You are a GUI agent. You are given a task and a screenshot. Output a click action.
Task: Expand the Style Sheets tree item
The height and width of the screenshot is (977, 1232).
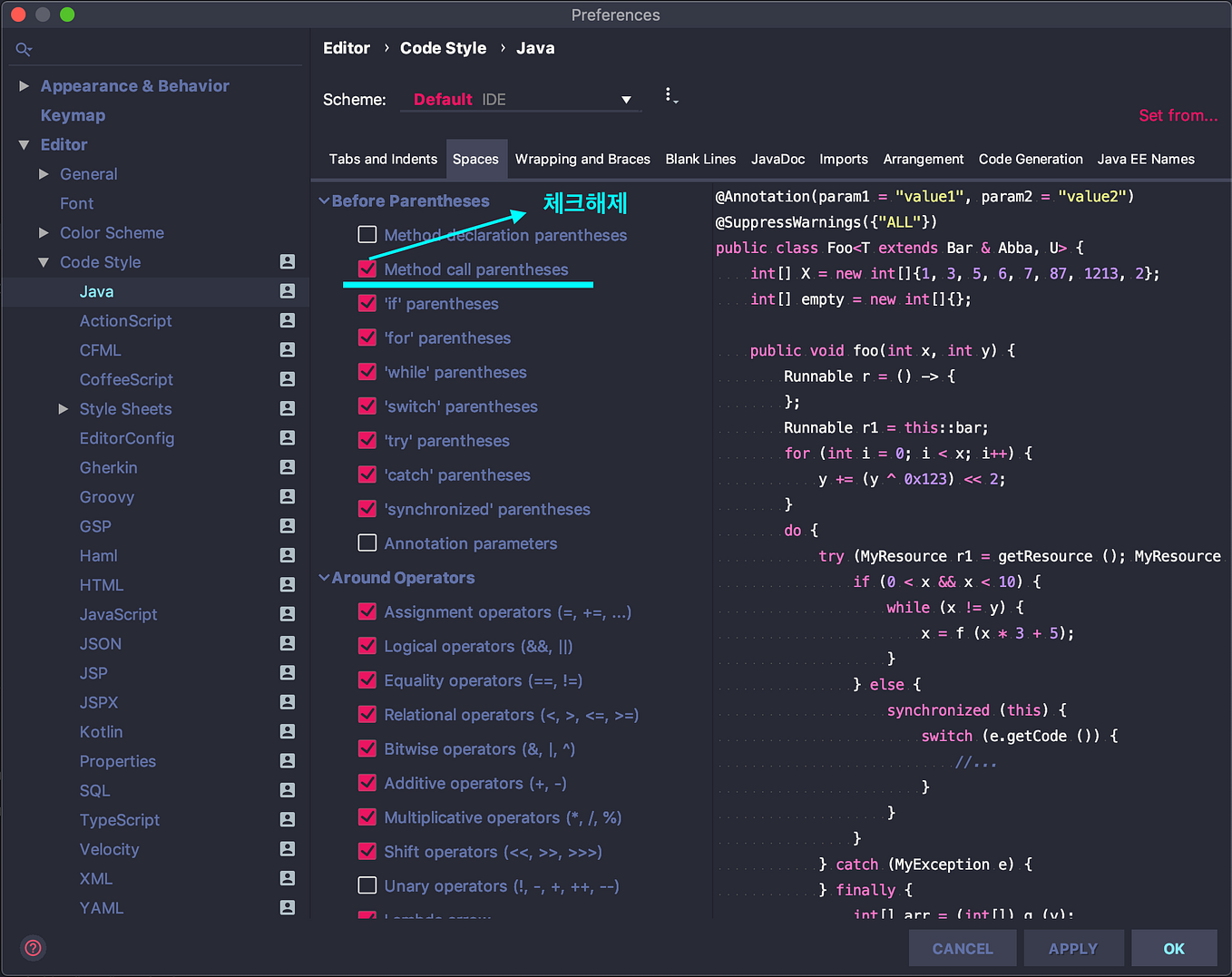click(63, 408)
